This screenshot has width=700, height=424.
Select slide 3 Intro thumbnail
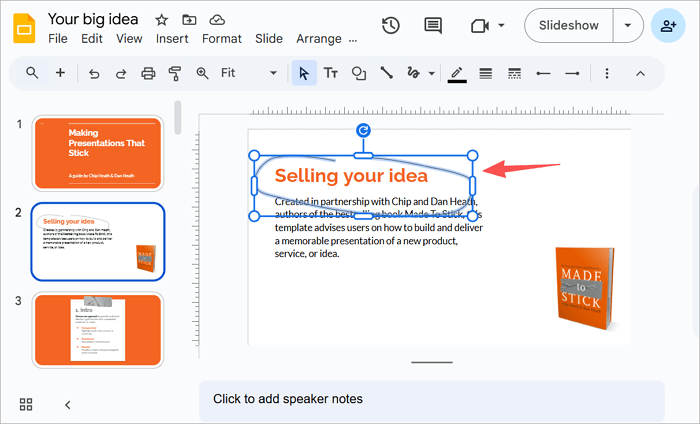click(x=98, y=330)
